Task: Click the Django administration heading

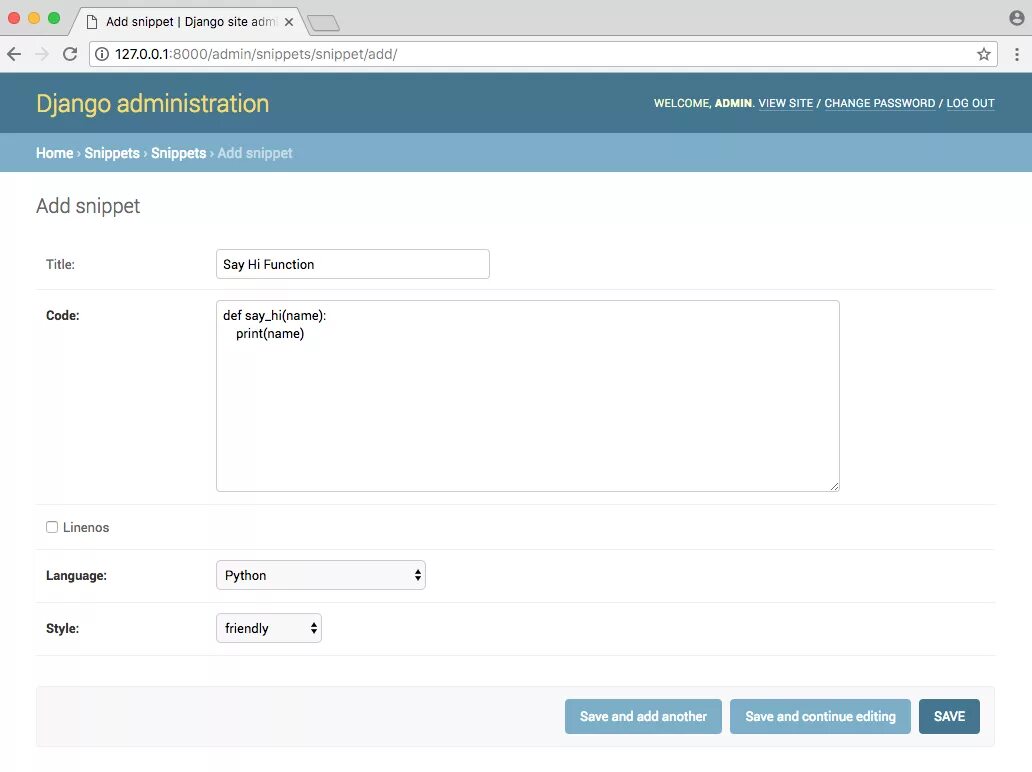Action: [153, 103]
